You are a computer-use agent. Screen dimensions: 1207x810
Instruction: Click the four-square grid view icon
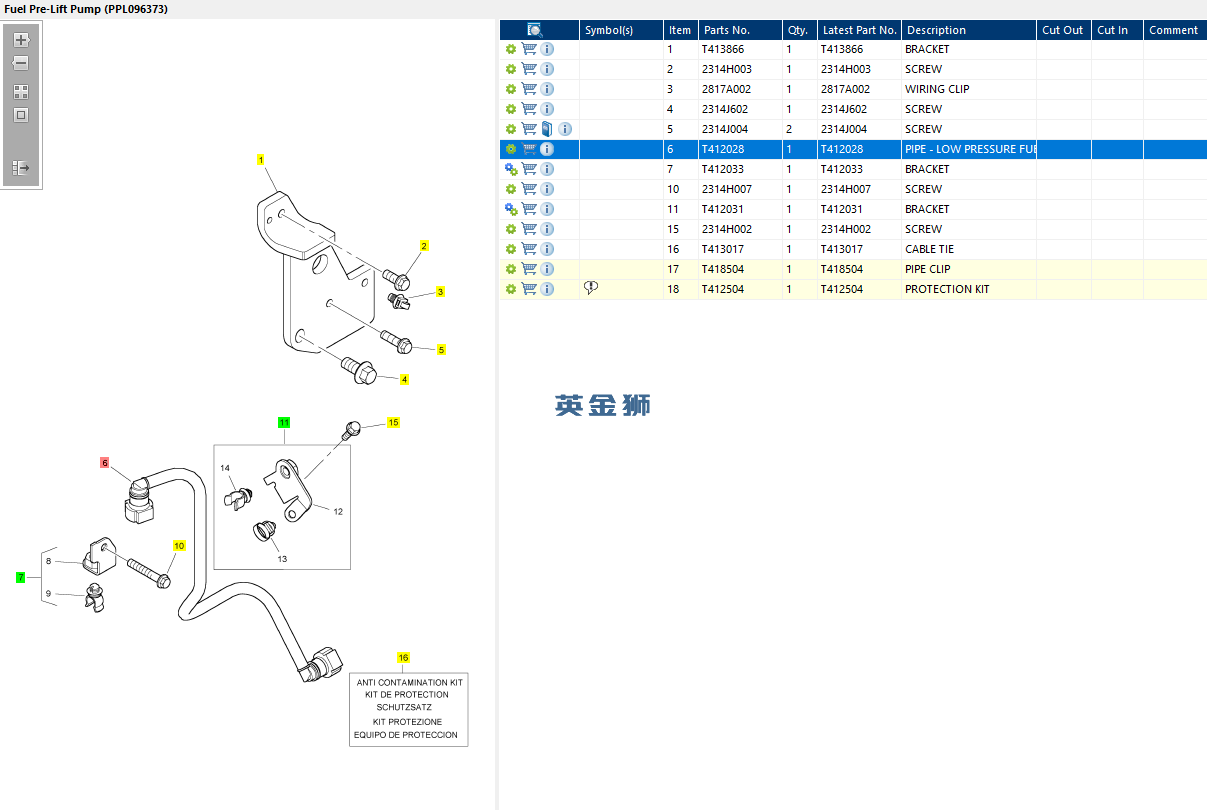pos(21,91)
